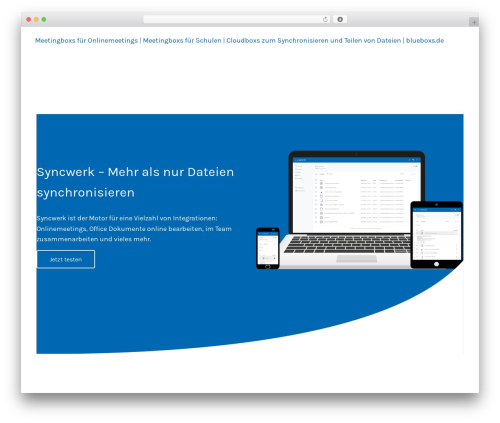Click the laptop device mockup image
The image size is (500, 423).
coord(352,209)
